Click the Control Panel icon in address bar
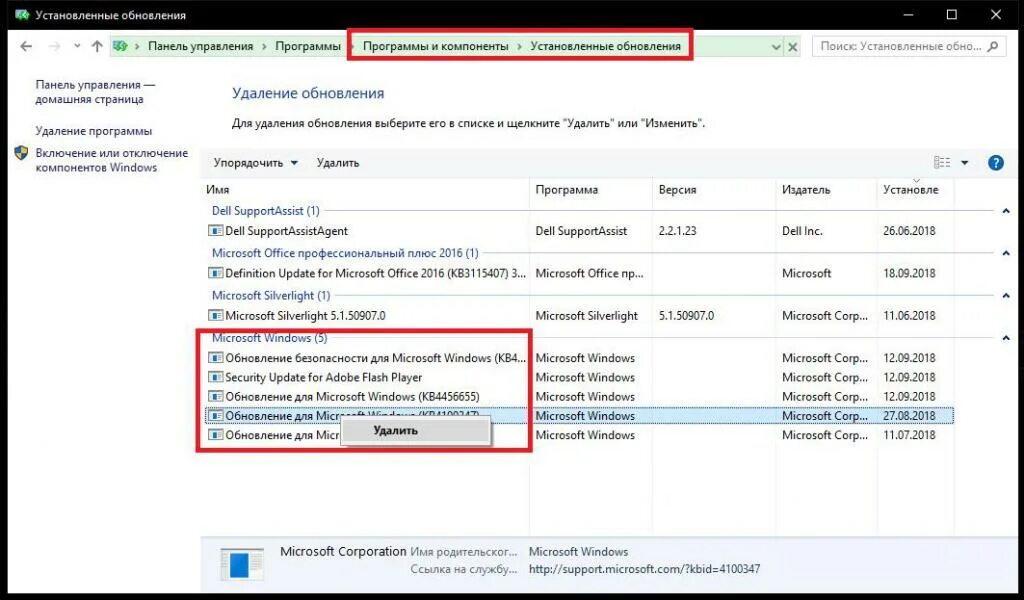This screenshot has width=1024, height=600. click(120, 46)
